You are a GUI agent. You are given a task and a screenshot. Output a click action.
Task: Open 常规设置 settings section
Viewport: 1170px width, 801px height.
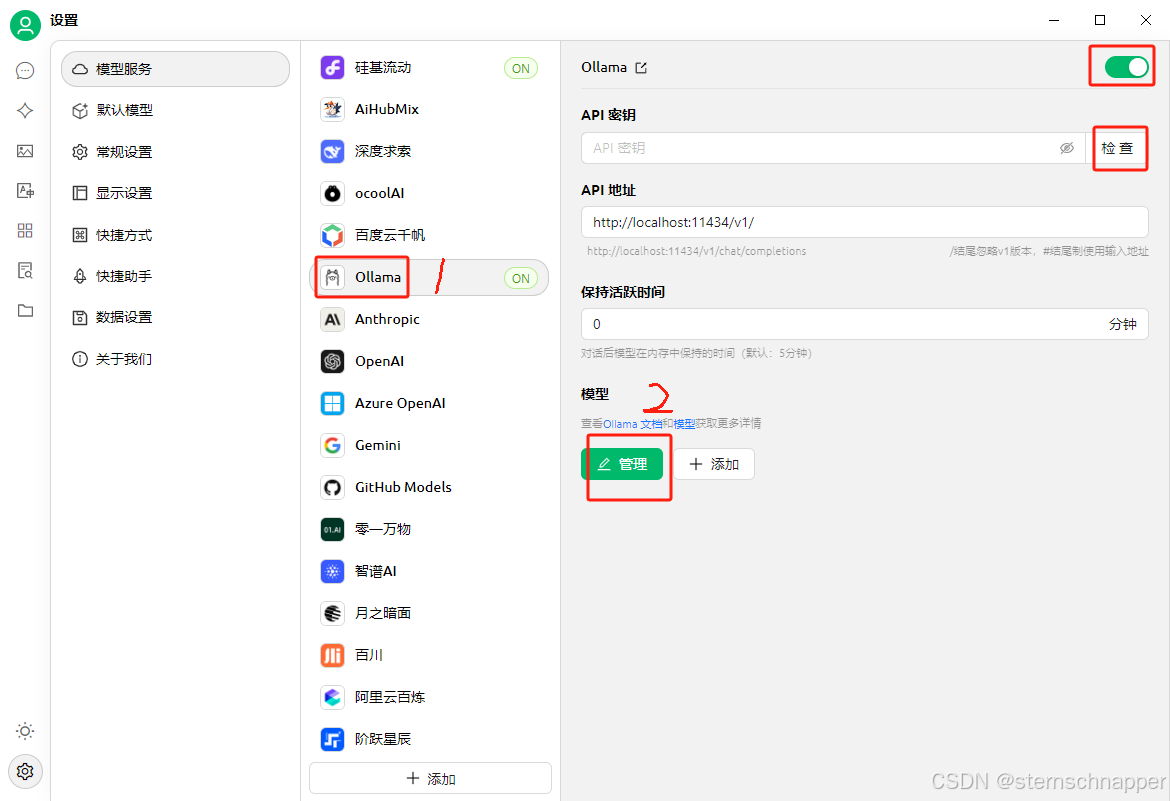(x=175, y=152)
